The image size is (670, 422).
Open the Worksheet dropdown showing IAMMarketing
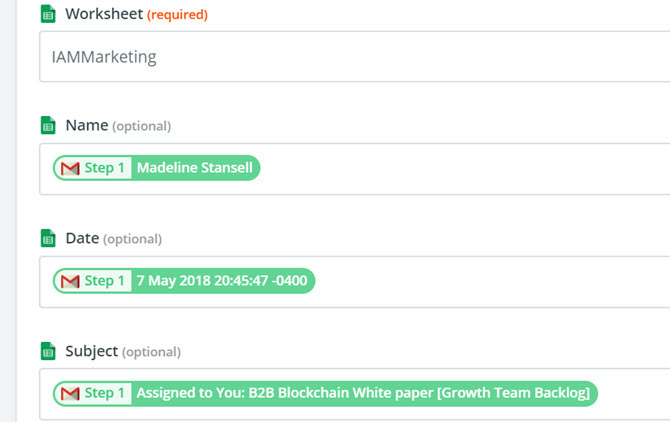(355, 56)
